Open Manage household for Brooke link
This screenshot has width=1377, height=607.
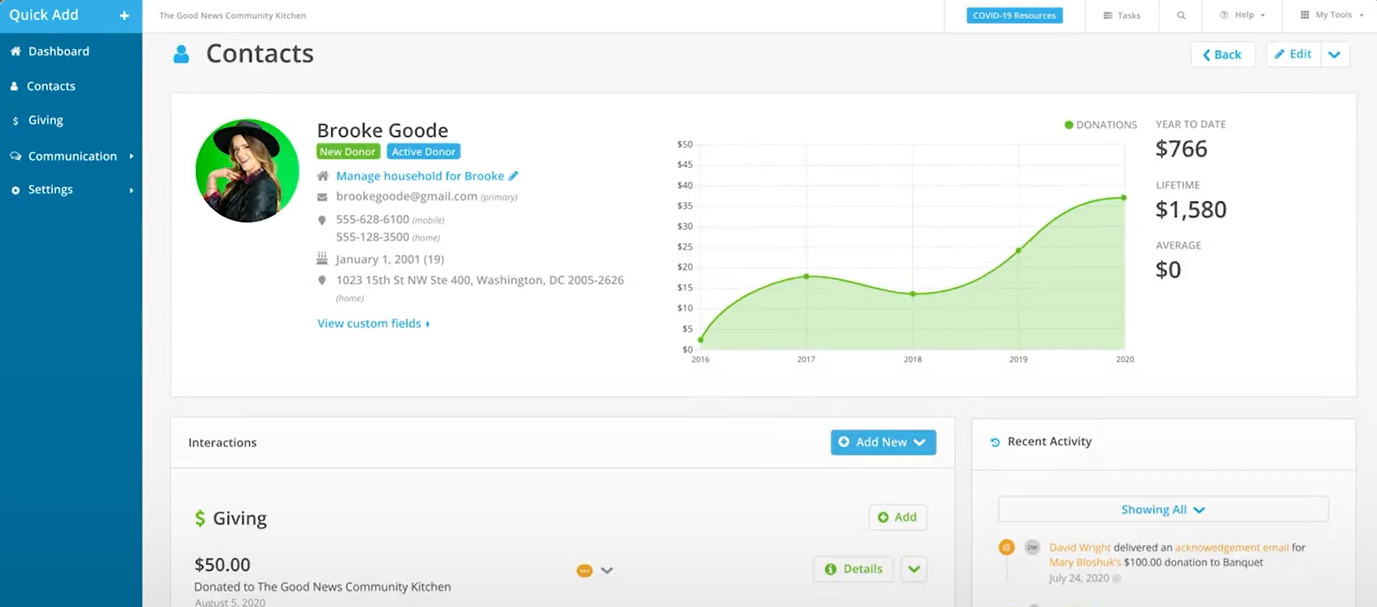(x=420, y=176)
